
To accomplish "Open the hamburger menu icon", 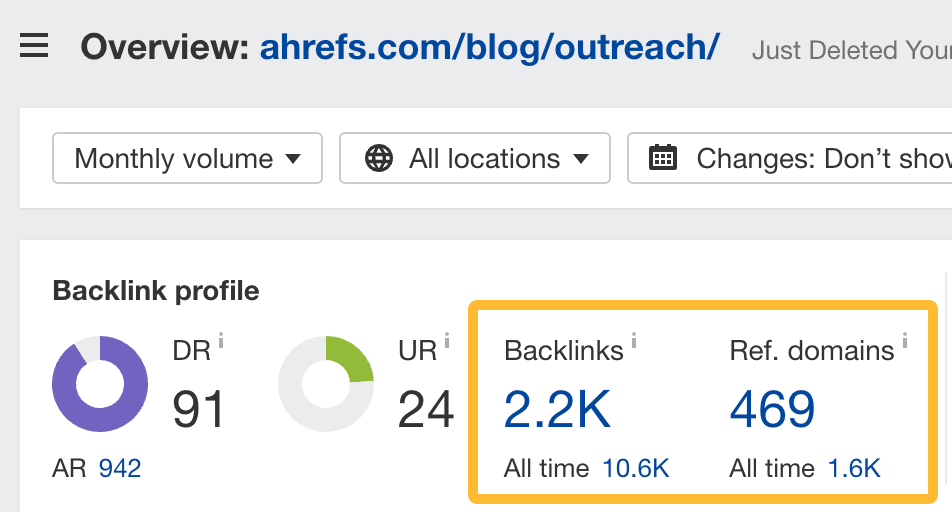I will pos(34,46).
